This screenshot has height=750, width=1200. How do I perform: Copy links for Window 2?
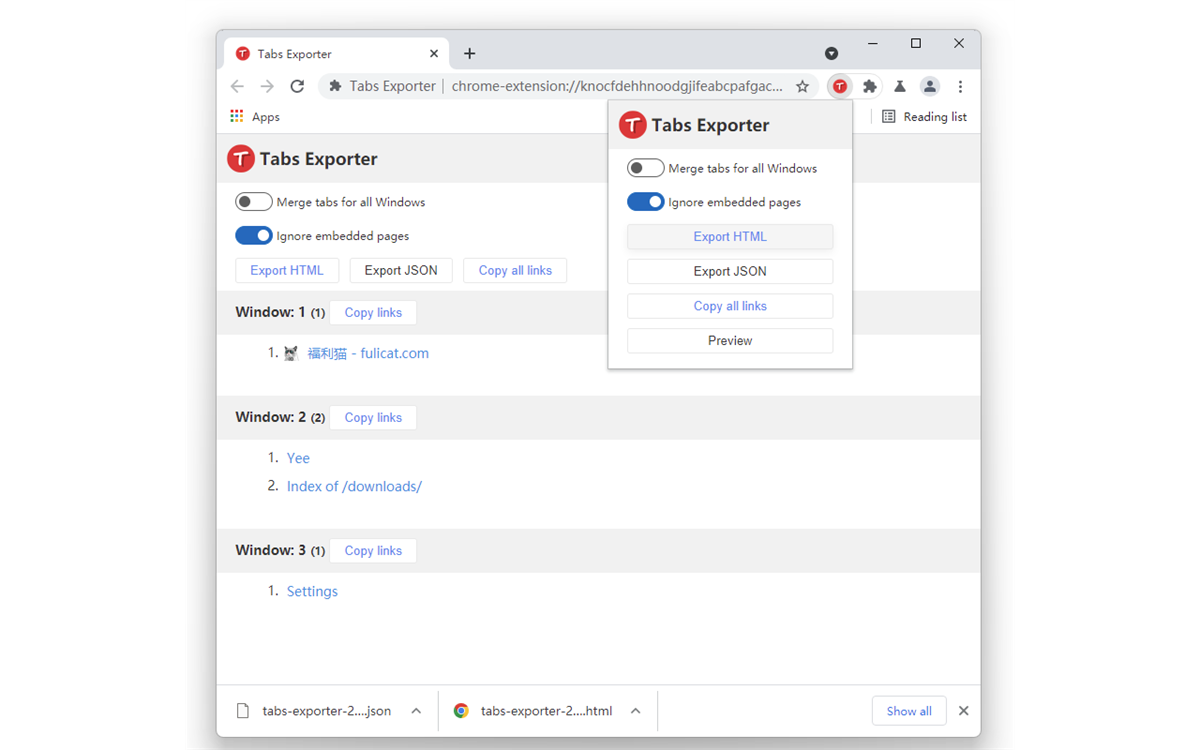pyautogui.click(x=373, y=418)
